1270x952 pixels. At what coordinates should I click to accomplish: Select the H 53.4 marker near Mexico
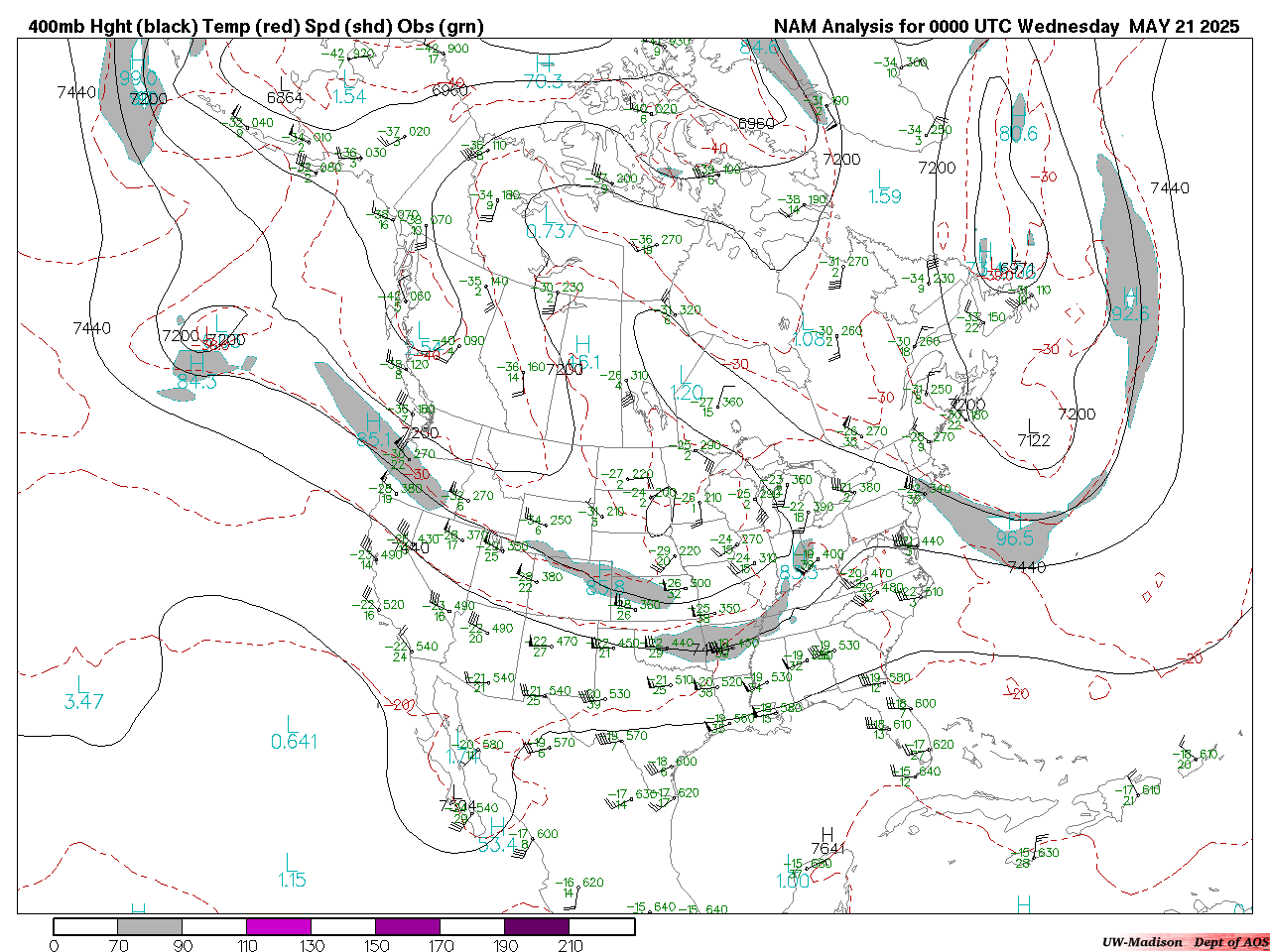coord(498,836)
